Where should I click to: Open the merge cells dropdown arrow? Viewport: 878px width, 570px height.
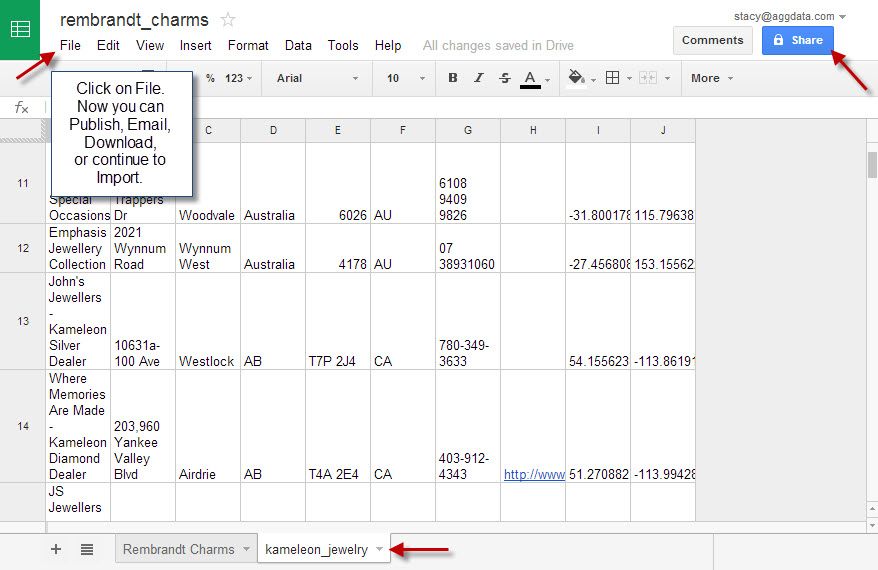(x=667, y=79)
